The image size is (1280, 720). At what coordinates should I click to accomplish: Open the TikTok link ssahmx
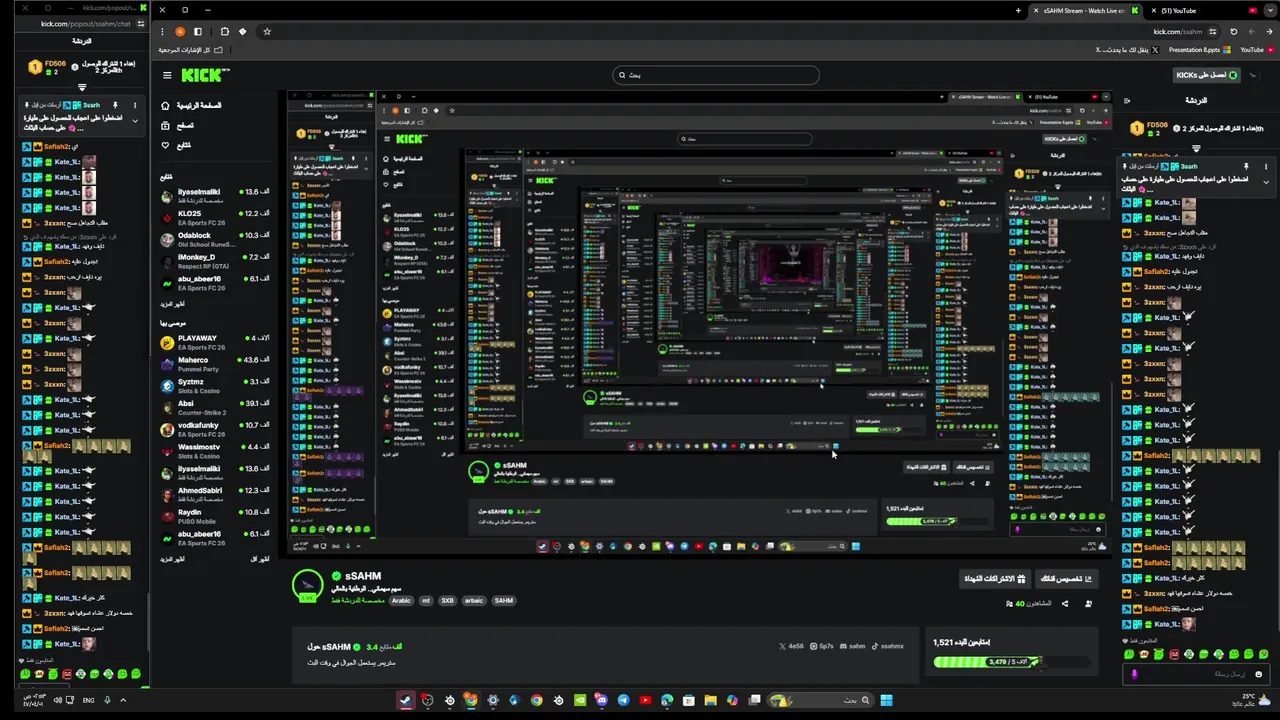pyautogui.click(x=888, y=647)
